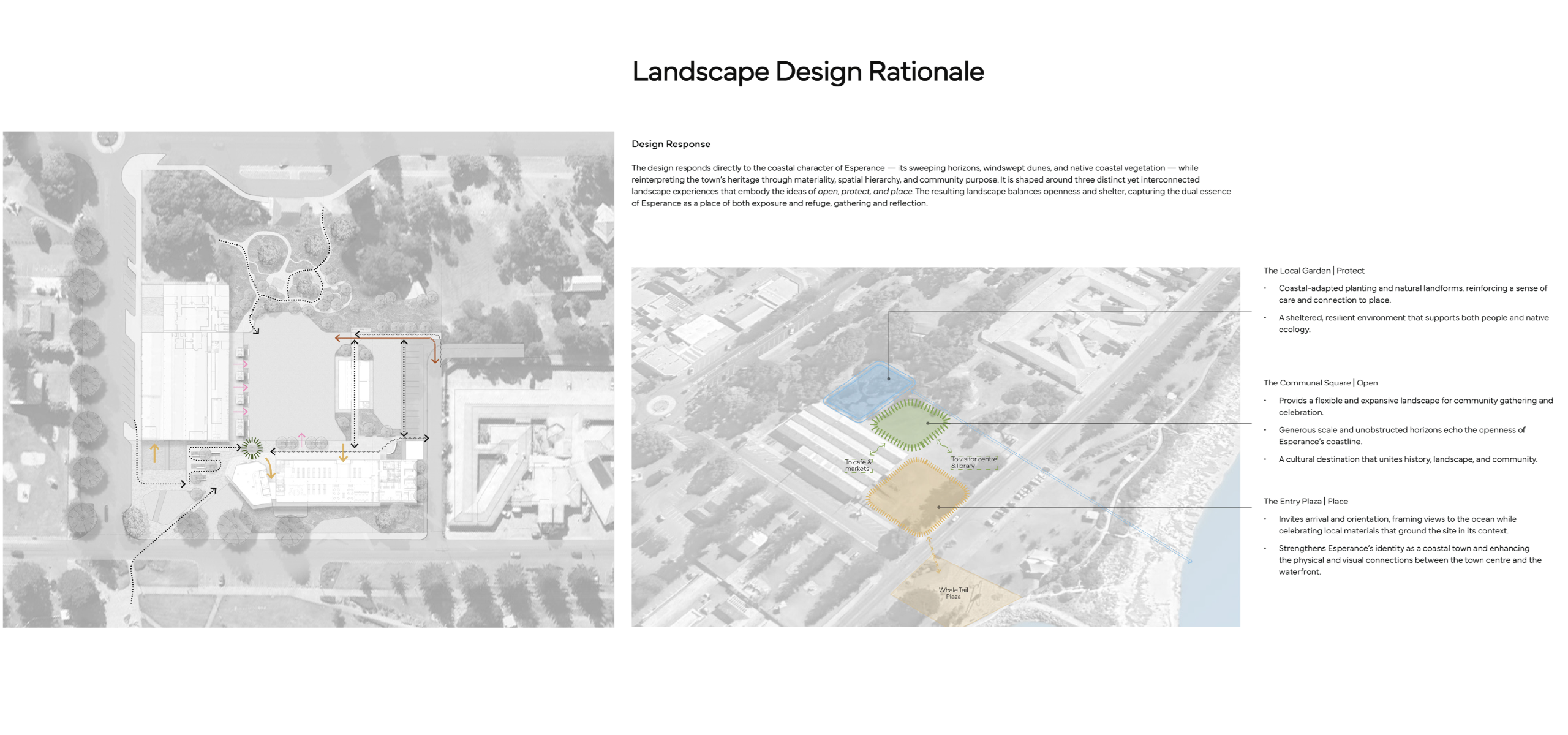Click the 'To visitor centre & library' label
The width and height of the screenshot is (1568, 735).
[974, 462]
